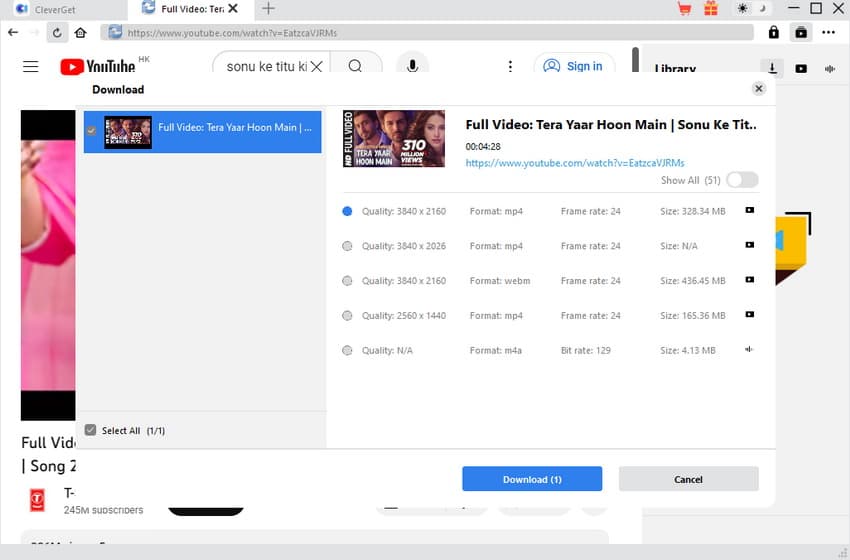Open the YouTube hamburger menu
This screenshot has height=560, width=850.
[31, 67]
